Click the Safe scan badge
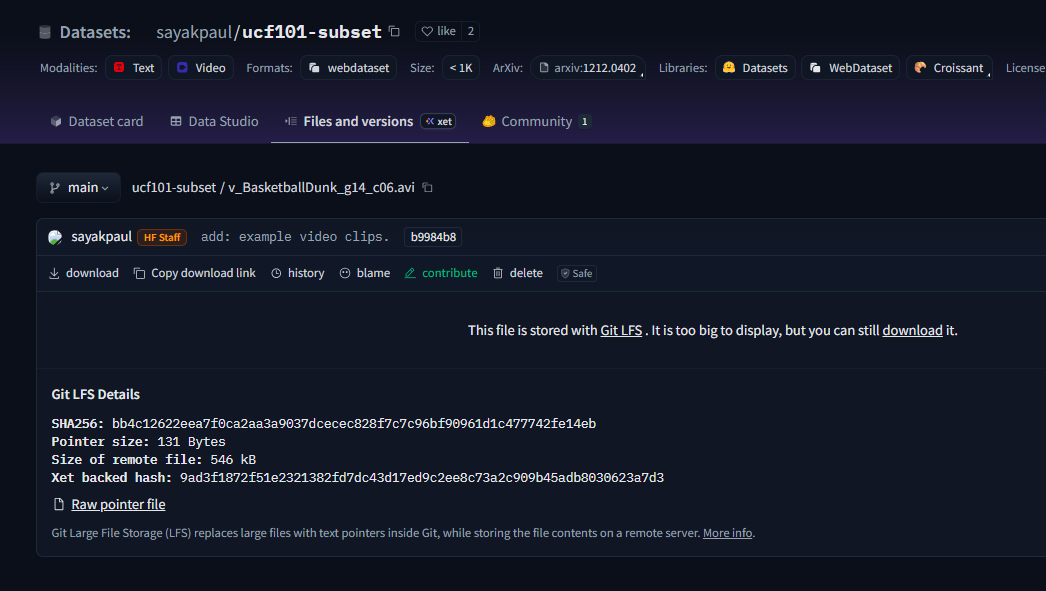The image size is (1046, 591). point(577,273)
